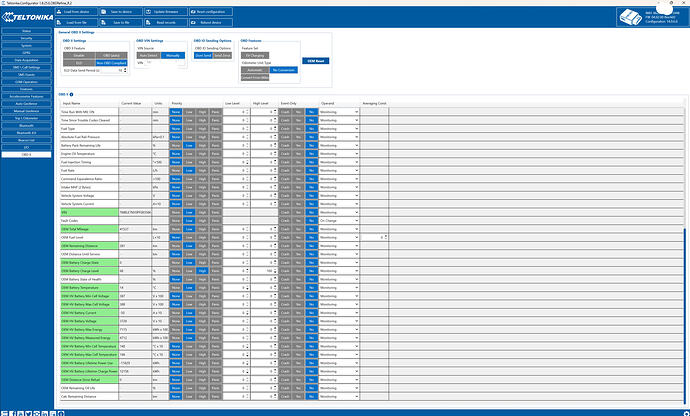Set Fuel Type priority to Low
The width and height of the screenshot is (690, 416).
coord(189,129)
